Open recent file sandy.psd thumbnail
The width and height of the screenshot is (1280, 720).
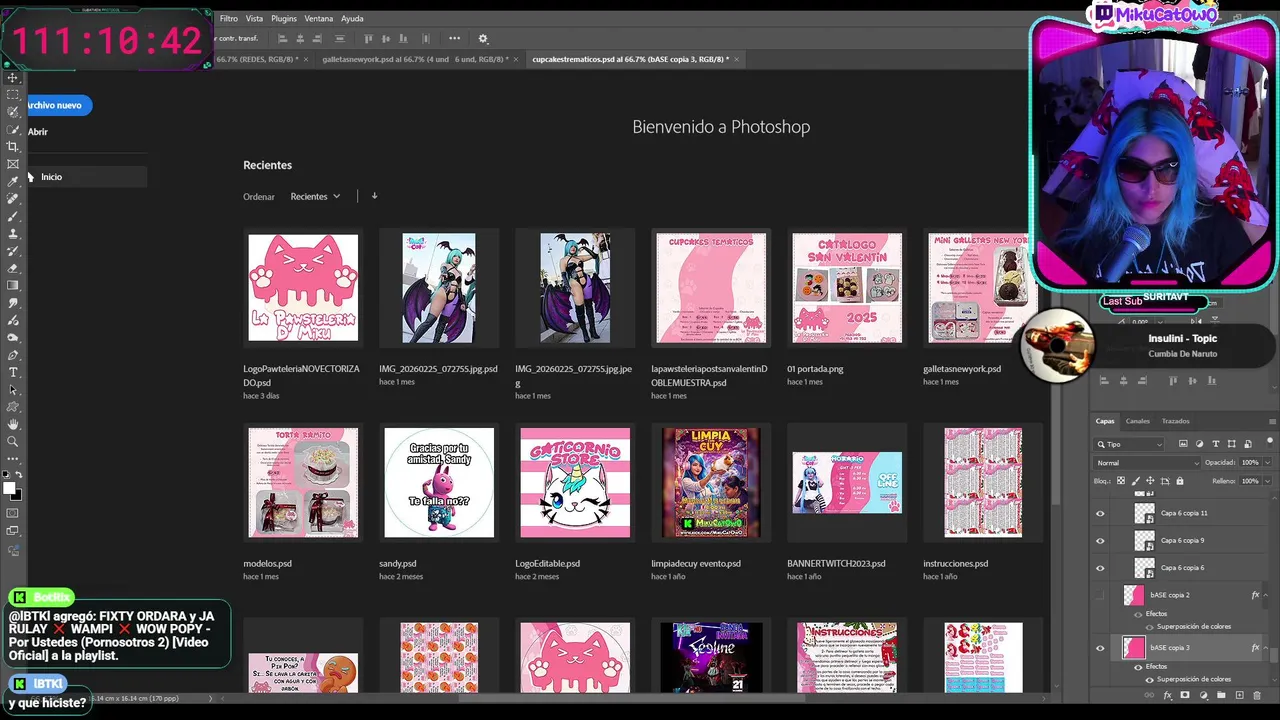coord(439,483)
